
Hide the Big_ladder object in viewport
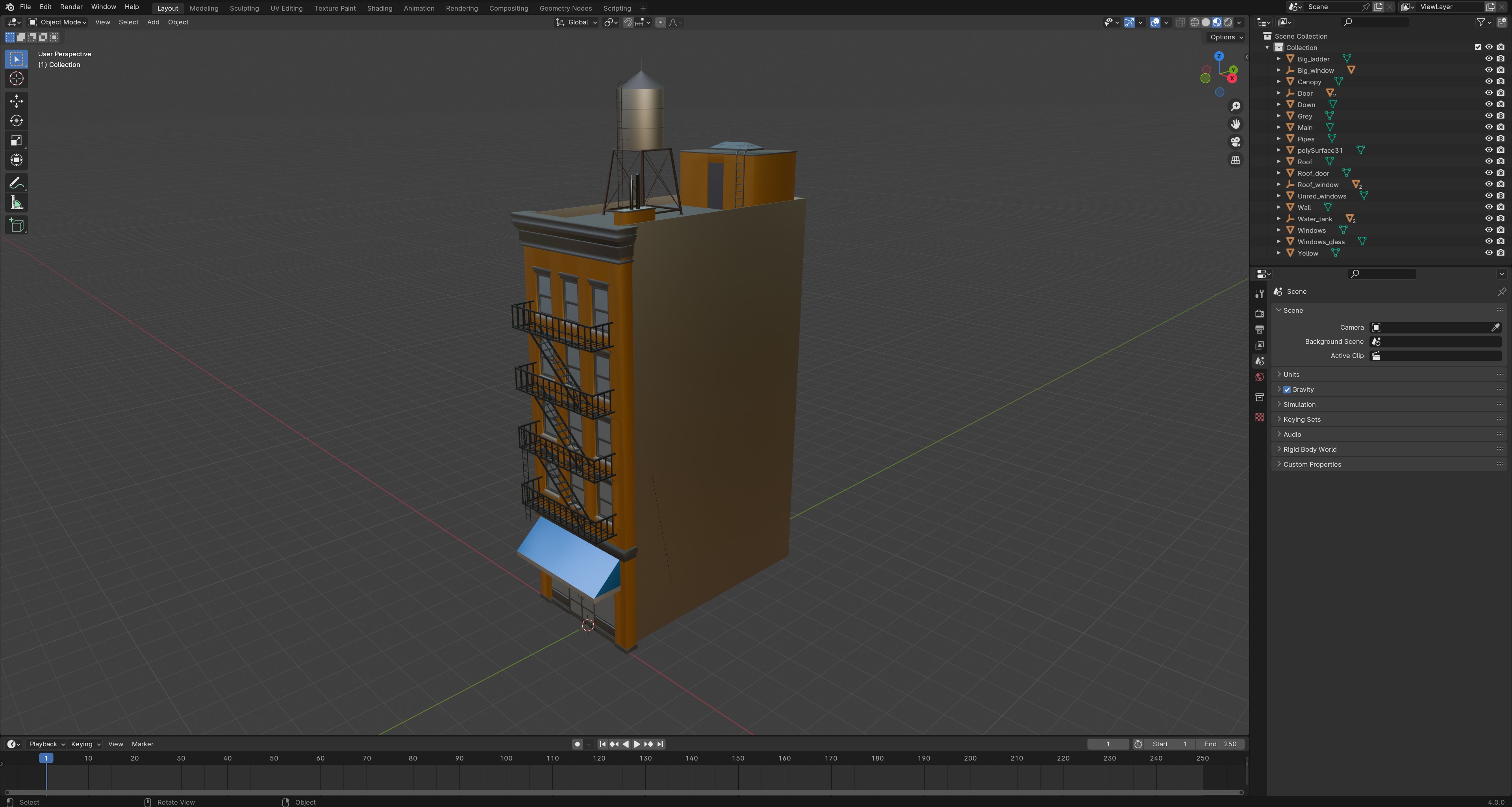pyautogui.click(x=1488, y=59)
